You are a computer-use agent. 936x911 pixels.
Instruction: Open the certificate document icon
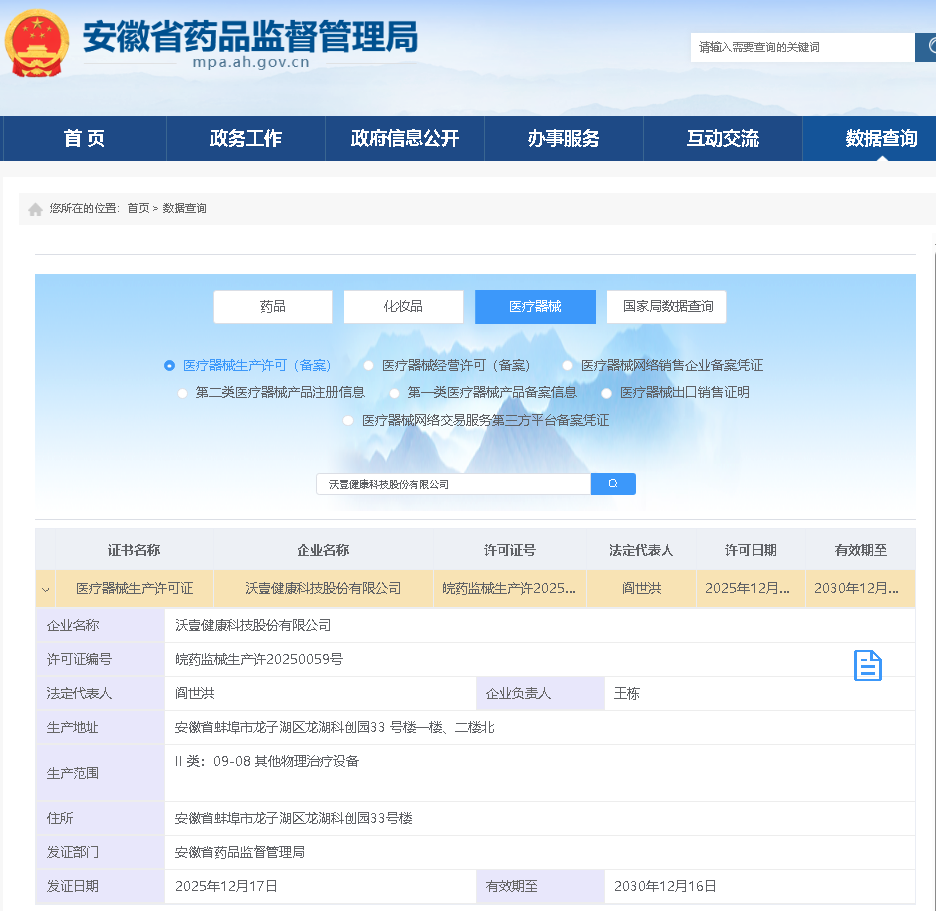pos(867,665)
